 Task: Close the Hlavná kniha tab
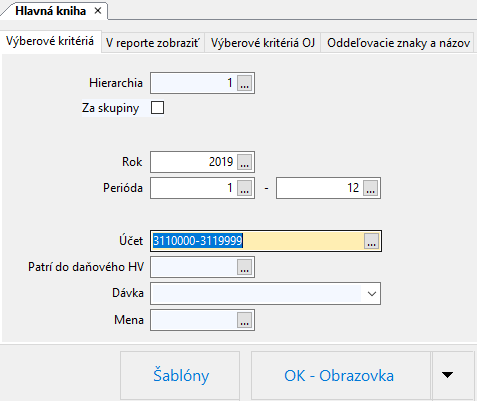(x=98, y=11)
